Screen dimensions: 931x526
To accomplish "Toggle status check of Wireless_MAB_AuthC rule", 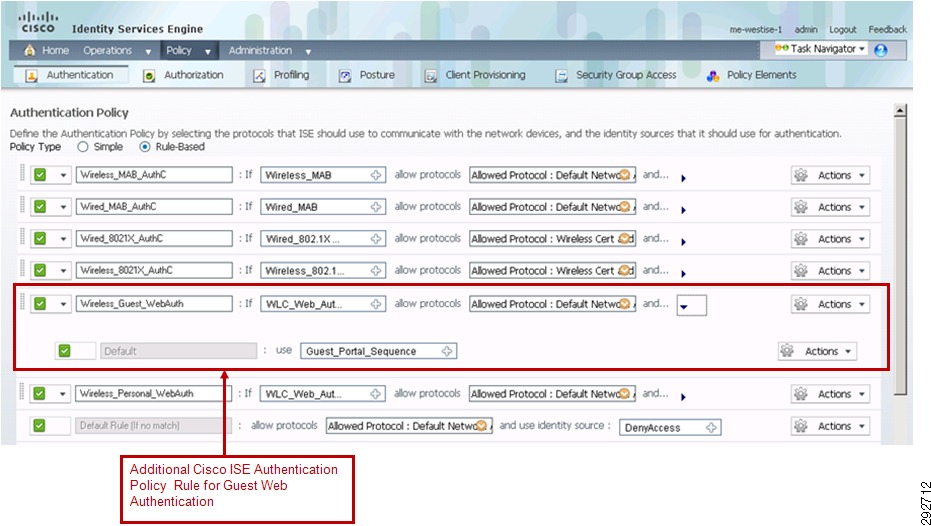I will (40, 175).
